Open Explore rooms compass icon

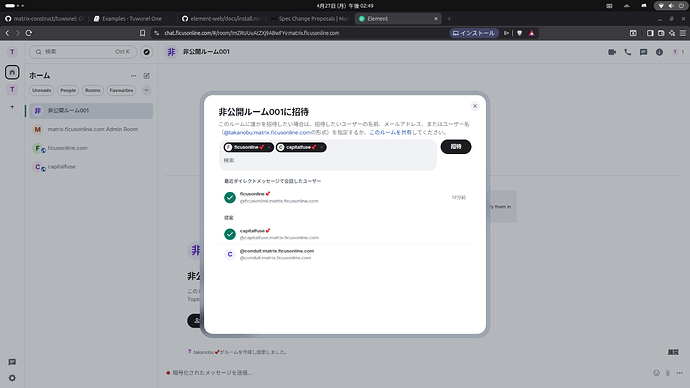147,52
